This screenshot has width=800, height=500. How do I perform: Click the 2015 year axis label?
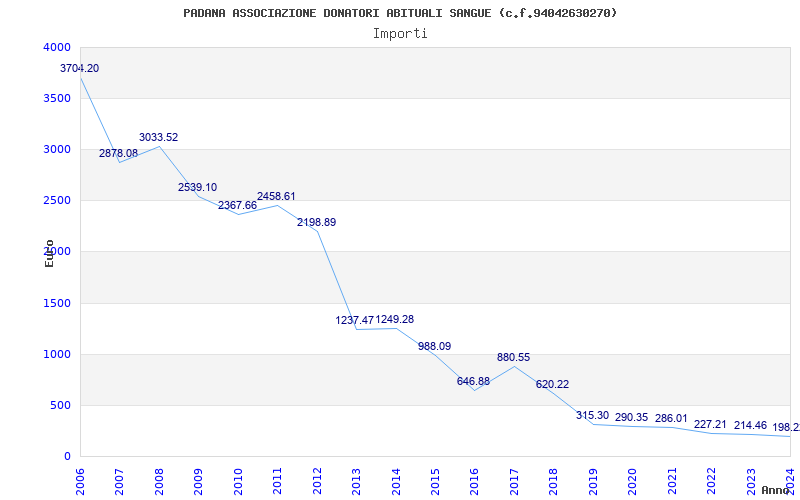(x=435, y=482)
